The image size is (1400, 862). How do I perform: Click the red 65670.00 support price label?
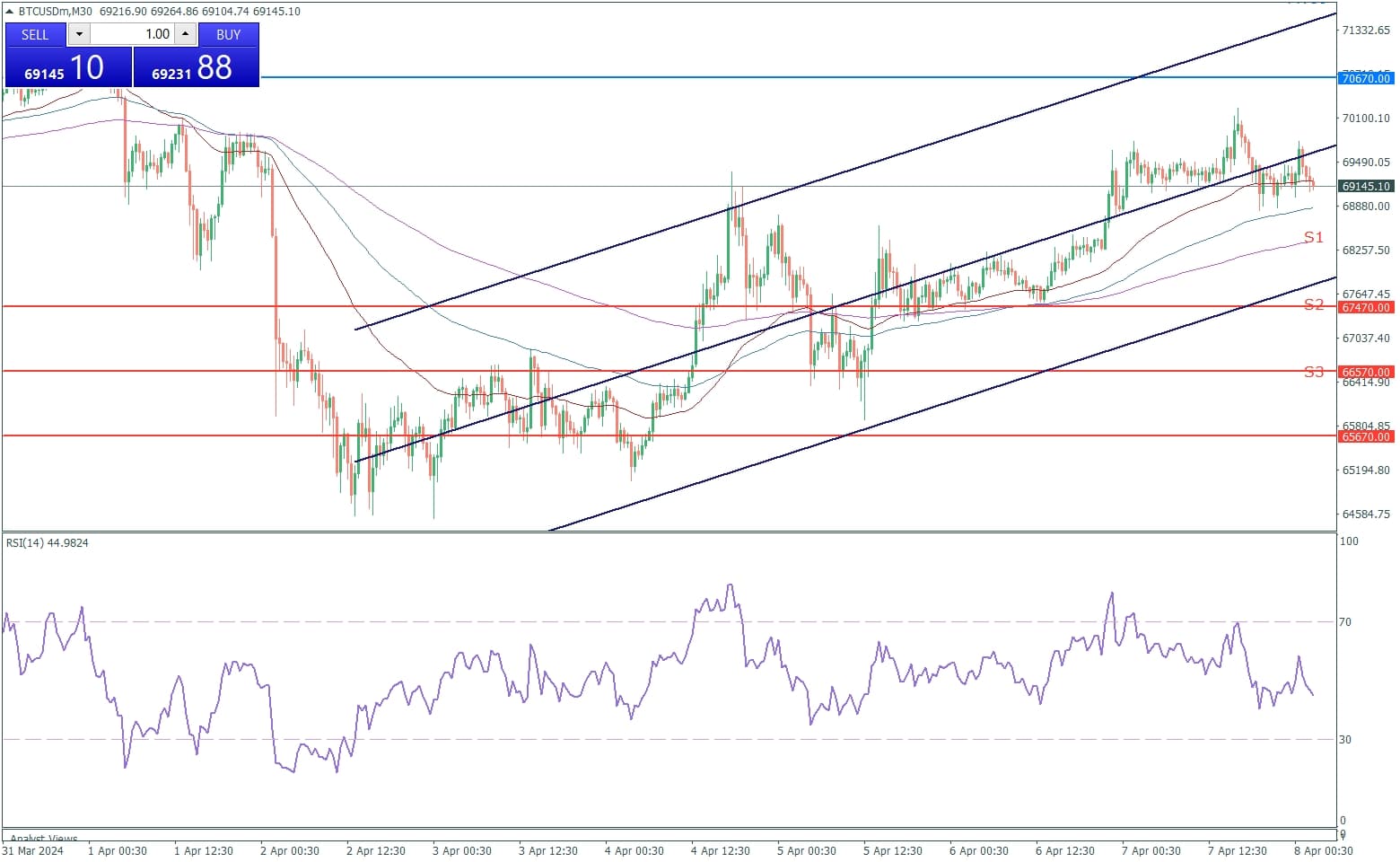[x=1366, y=436]
